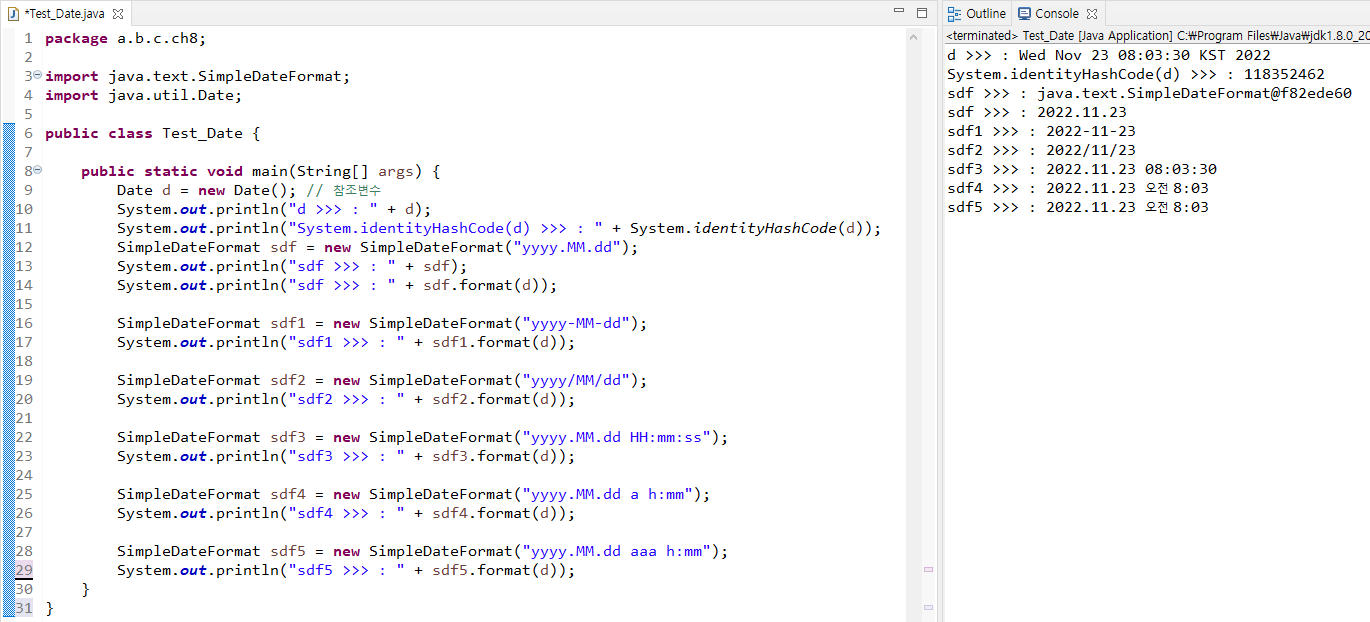This screenshot has height=622, width=1370.
Task: Click the "yyyy.MM.dd HH:mm:ss" pattern string
Action: pos(616,437)
